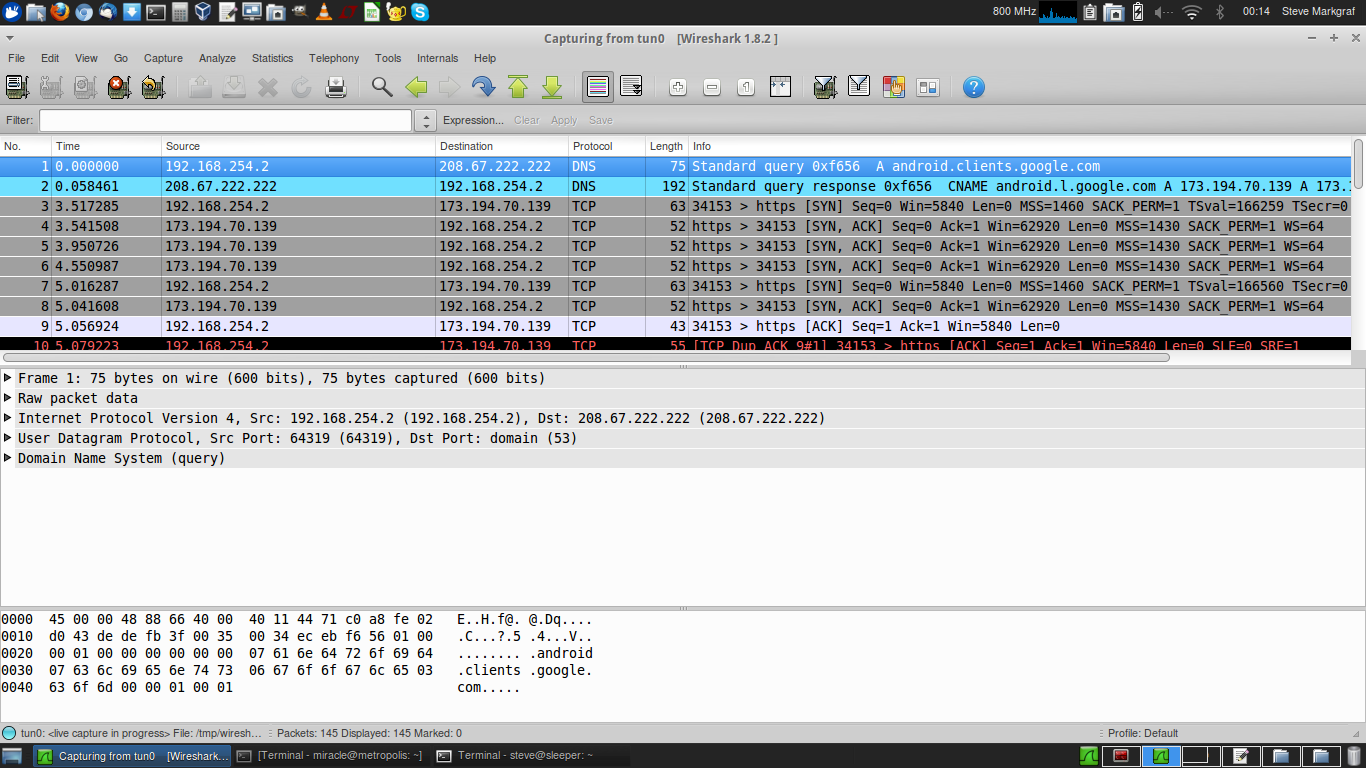Click the Profile: Default status entry
1366x768 pixels.
pos(1143,733)
